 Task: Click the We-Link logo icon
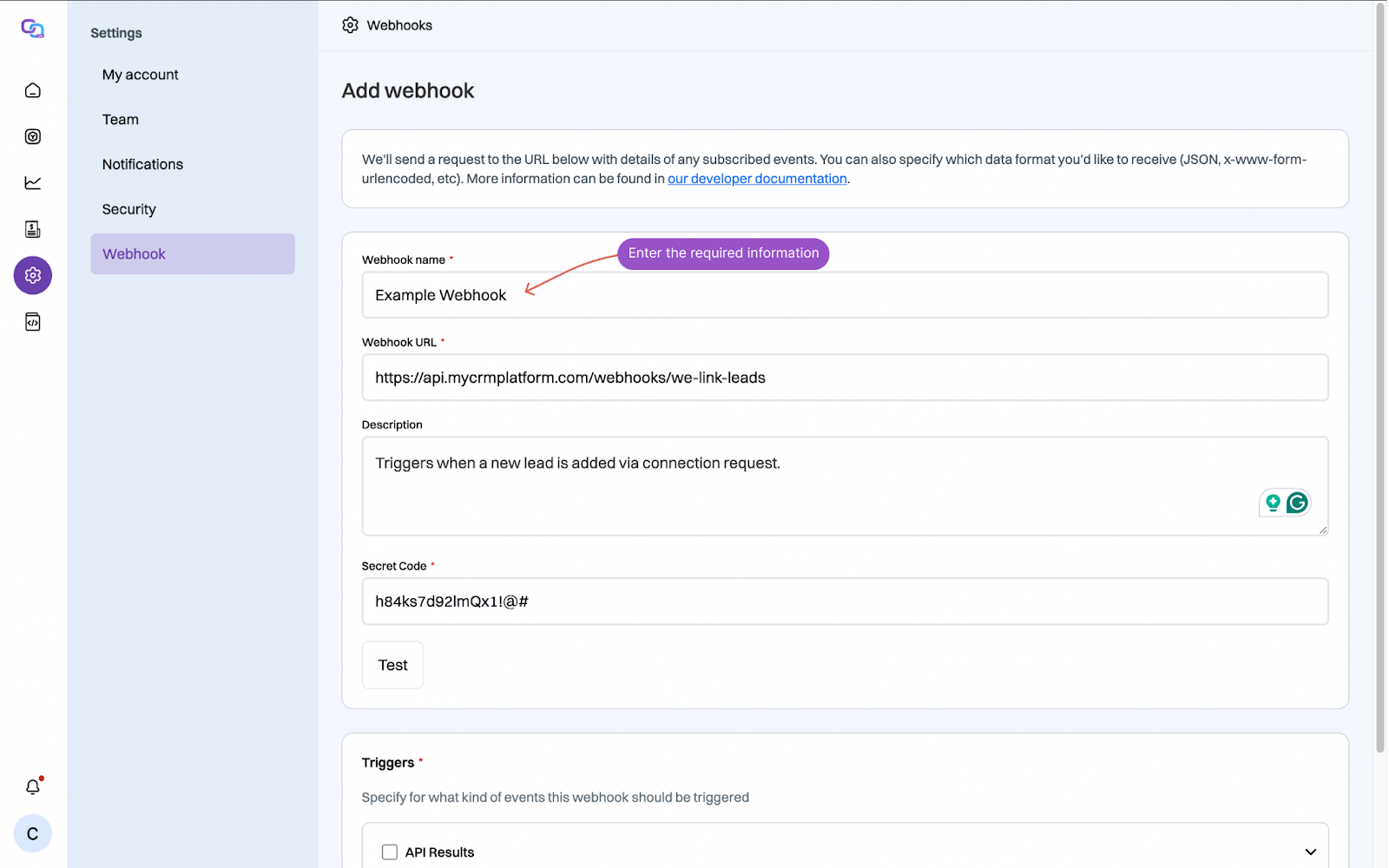[33, 29]
